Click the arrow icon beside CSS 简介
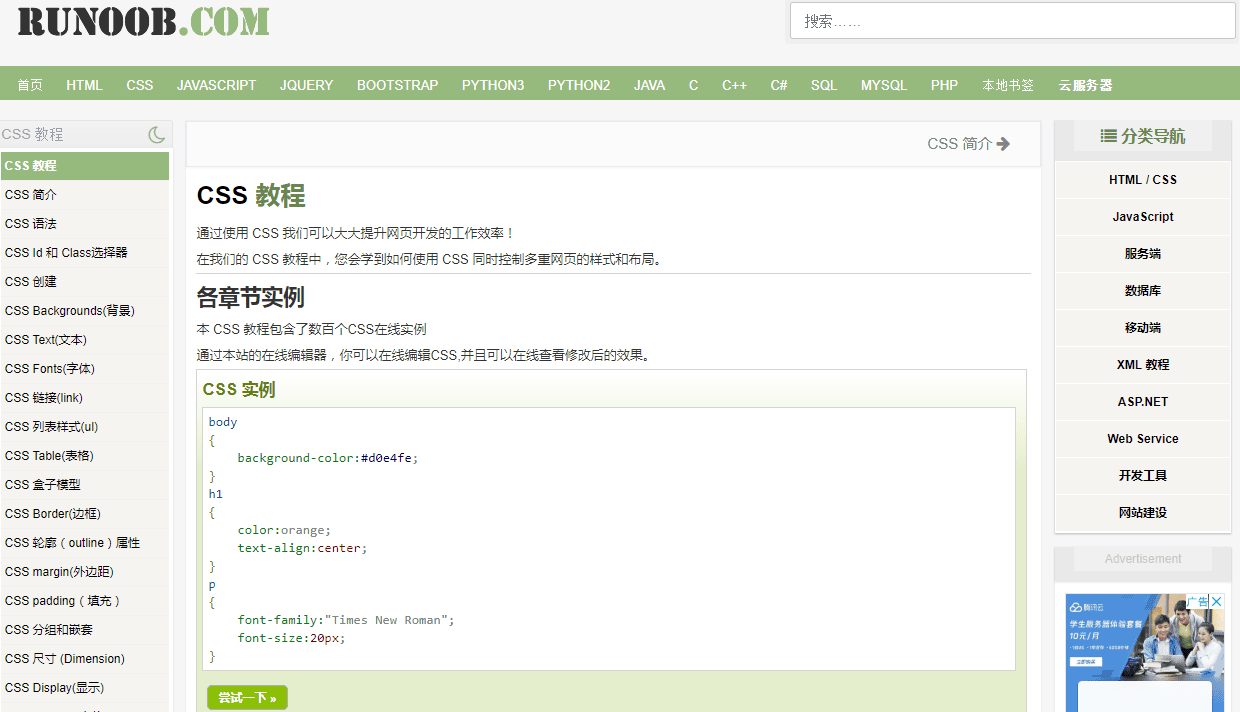Screen dimensions: 1240x712 1003,144
